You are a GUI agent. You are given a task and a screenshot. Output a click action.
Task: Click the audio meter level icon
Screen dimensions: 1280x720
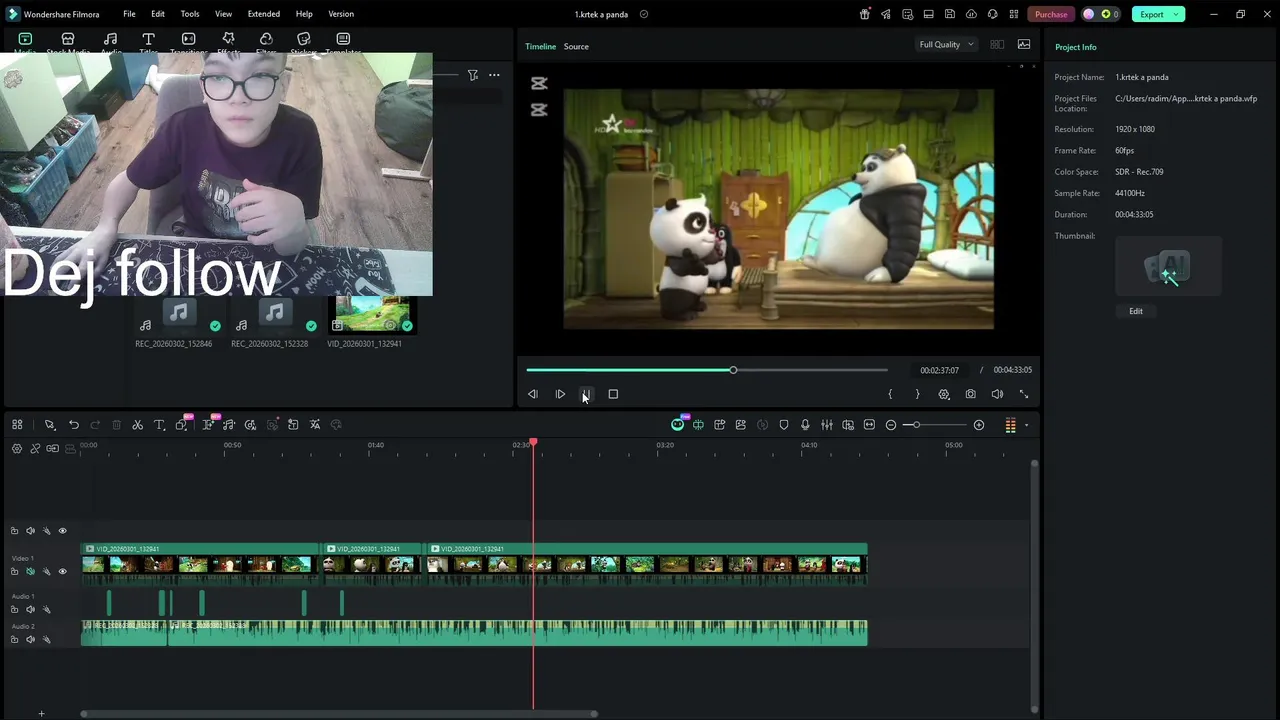(x=1010, y=425)
